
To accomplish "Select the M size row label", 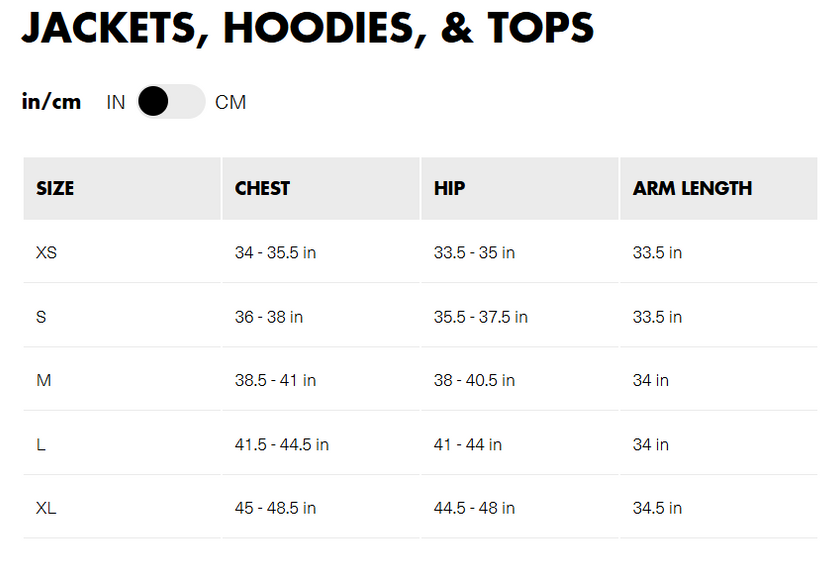I will 43,381.
